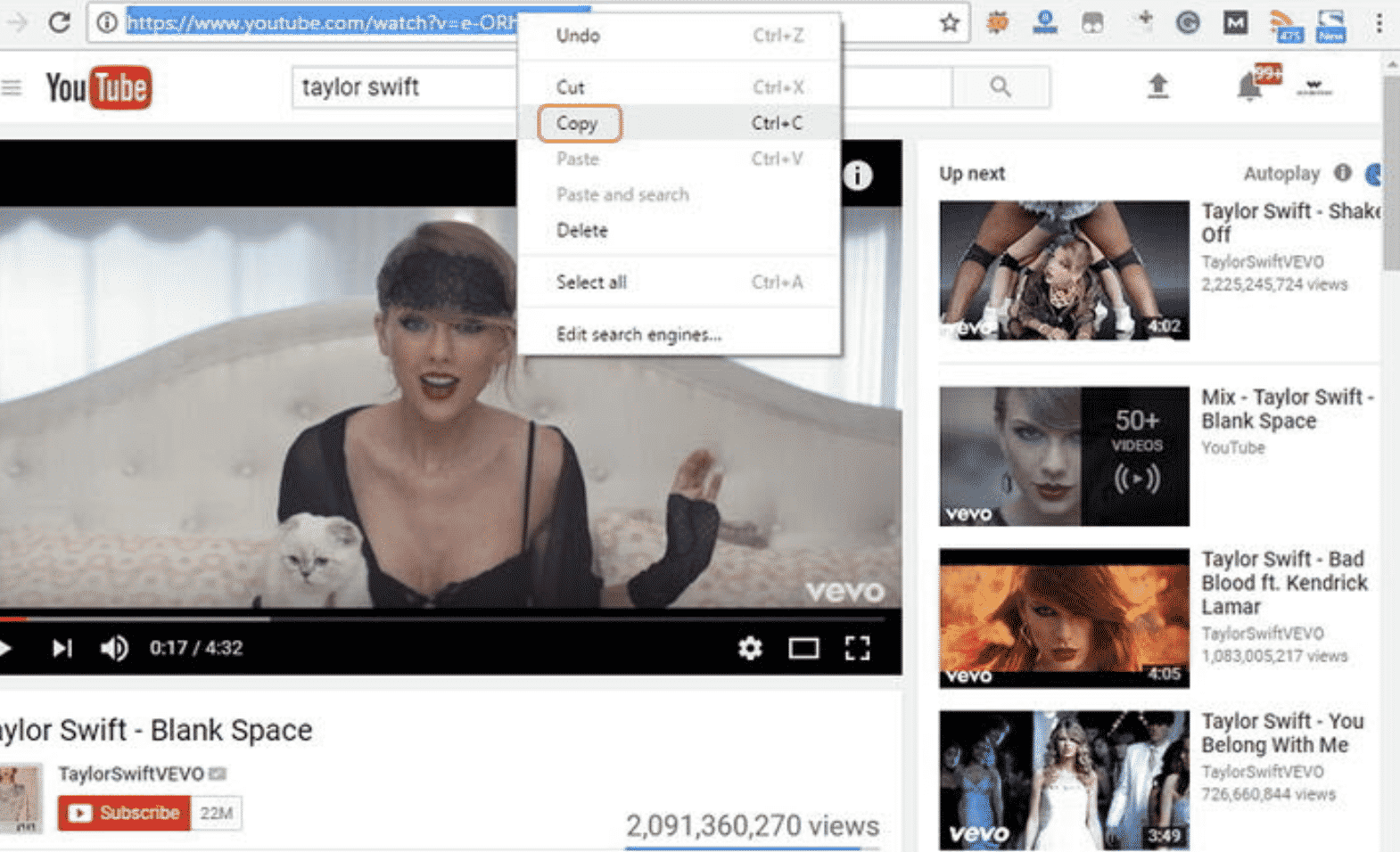This screenshot has height=852, width=1400.
Task: Skip to the next video
Action: (x=62, y=648)
